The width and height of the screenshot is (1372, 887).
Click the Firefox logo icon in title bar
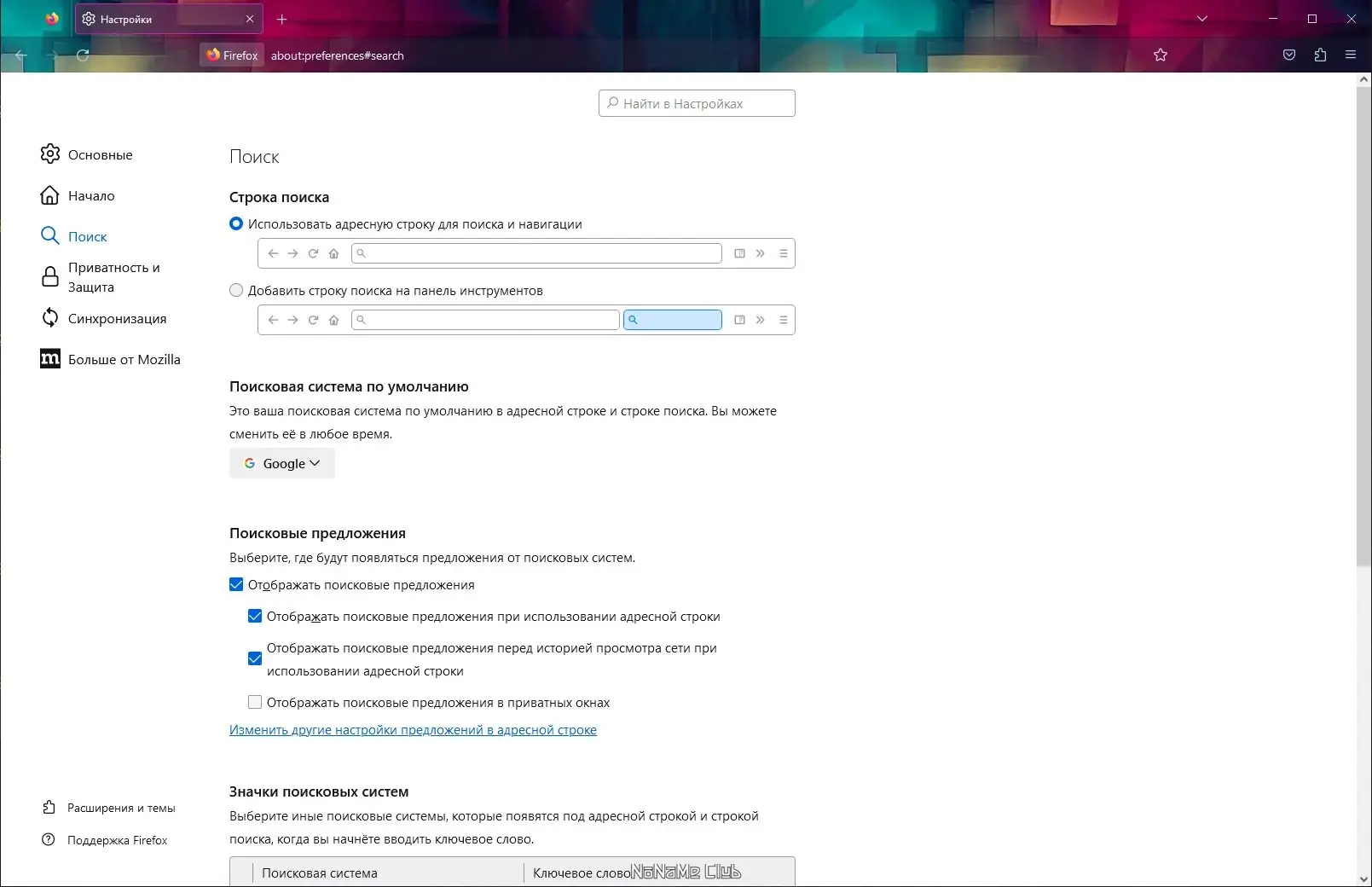[52, 19]
